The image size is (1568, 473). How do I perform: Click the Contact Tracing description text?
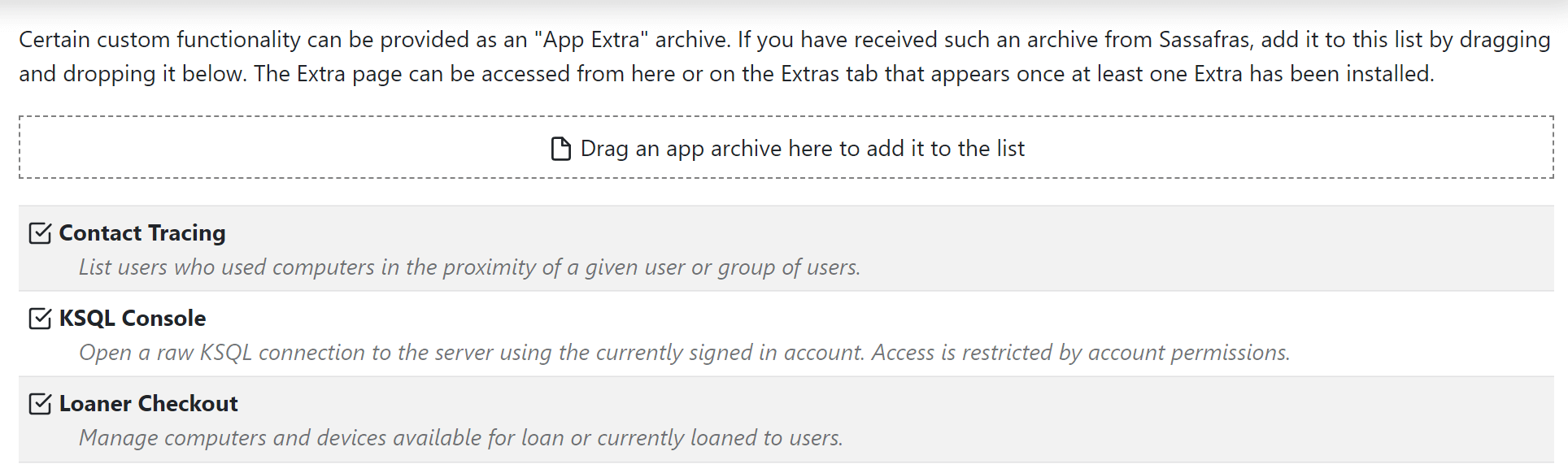(x=469, y=267)
